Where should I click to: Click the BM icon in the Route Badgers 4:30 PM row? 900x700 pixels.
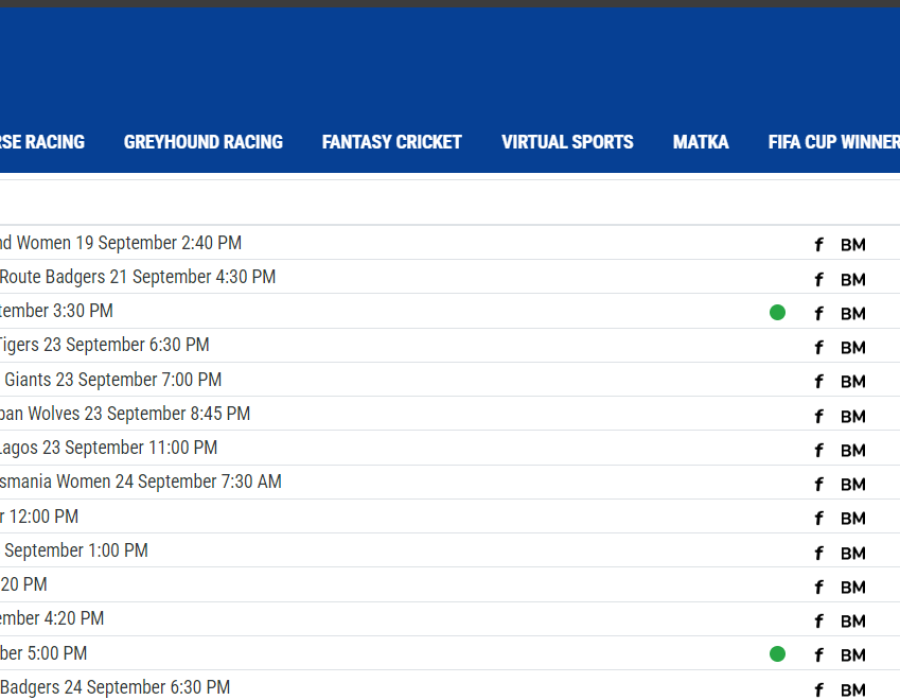click(853, 279)
